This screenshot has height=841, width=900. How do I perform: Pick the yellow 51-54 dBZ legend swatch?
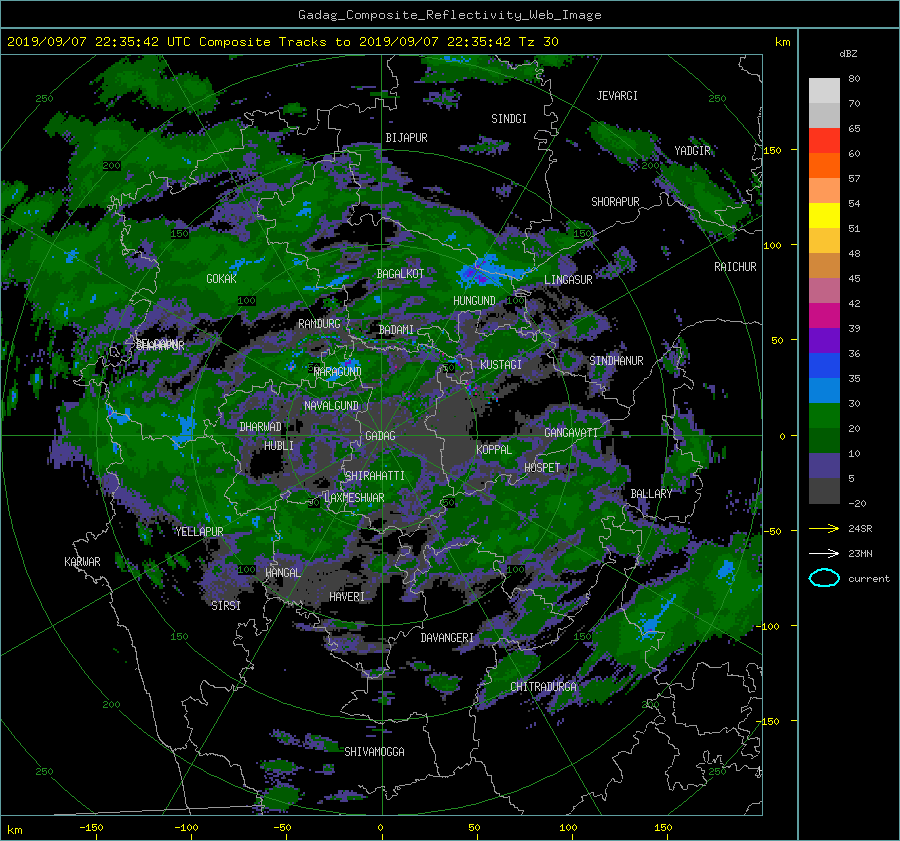(x=824, y=216)
